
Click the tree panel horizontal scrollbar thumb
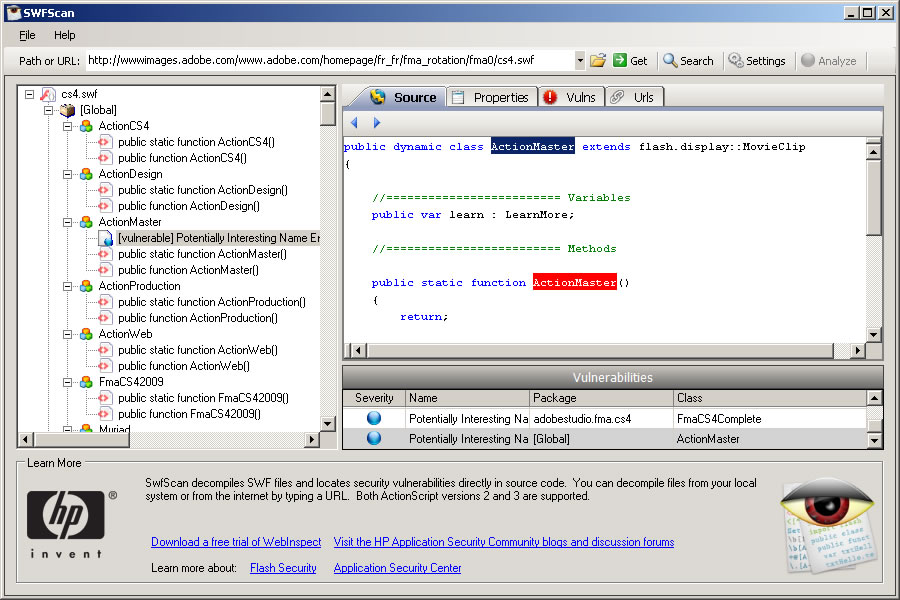82,440
